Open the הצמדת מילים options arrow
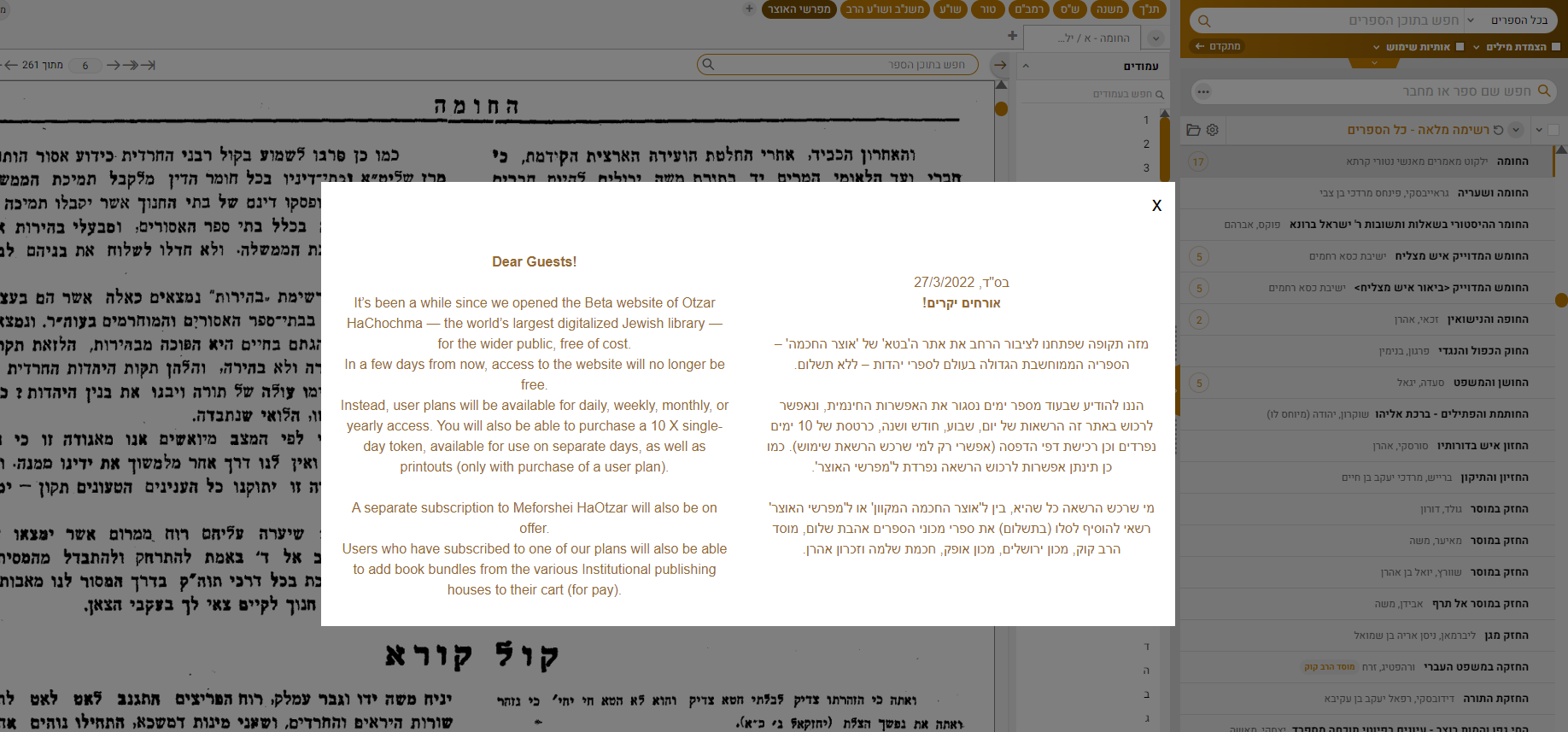This screenshot has height=732, width=1568. point(1477,47)
